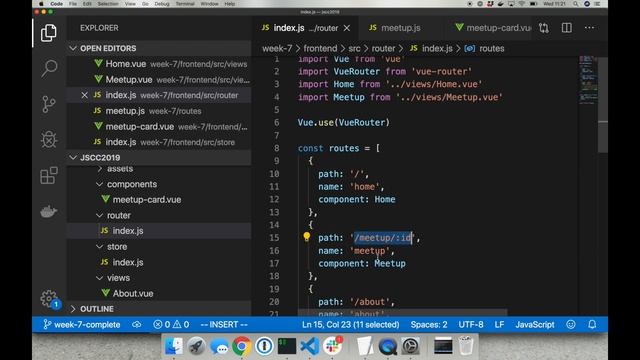Open the Manage gear icon
The image size is (640, 360).
[x=49, y=298]
